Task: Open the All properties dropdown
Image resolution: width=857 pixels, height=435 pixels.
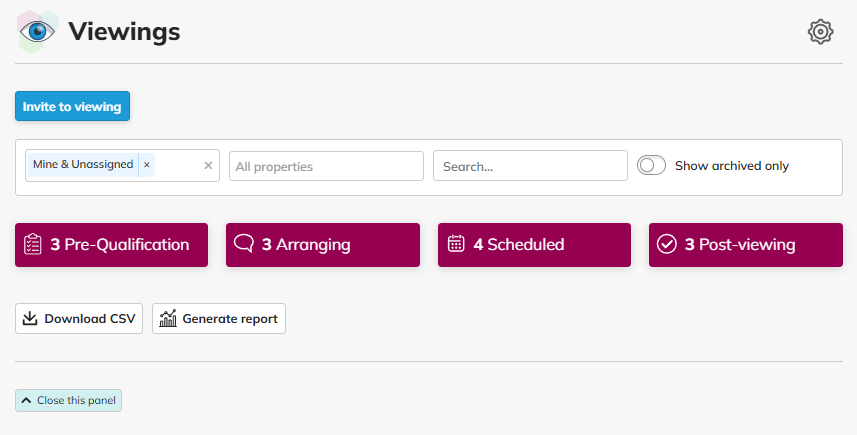Action: click(x=326, y=166)
